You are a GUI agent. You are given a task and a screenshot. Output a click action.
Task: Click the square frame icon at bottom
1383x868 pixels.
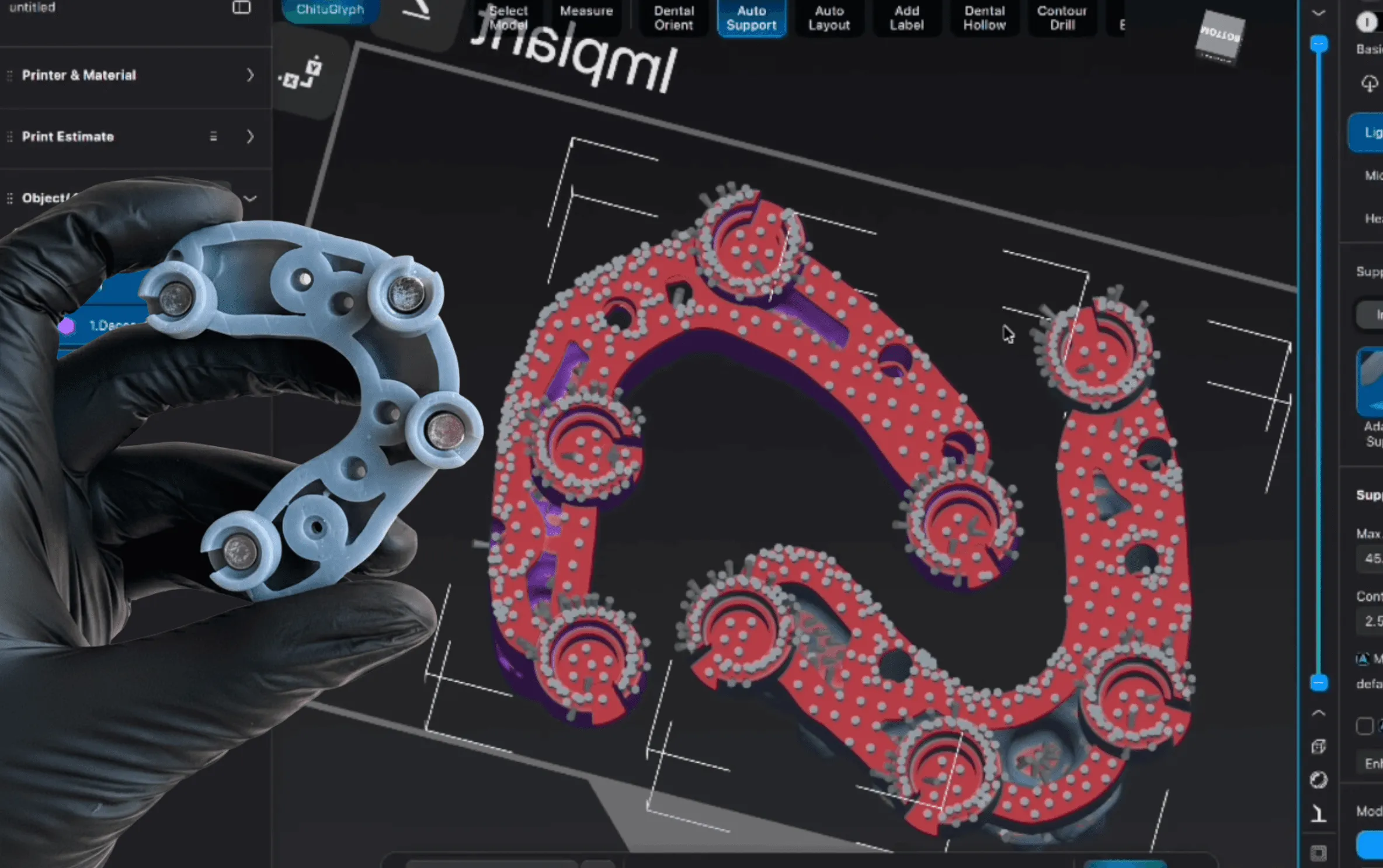coord(1318,853)
